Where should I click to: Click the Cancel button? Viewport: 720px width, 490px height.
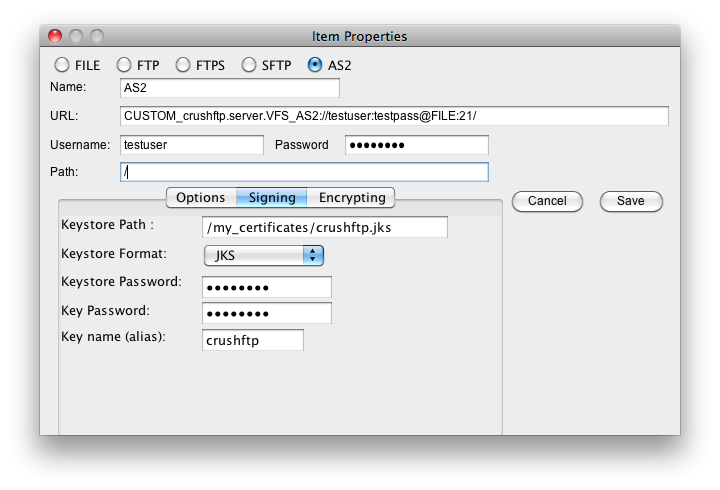click(547, 201)
